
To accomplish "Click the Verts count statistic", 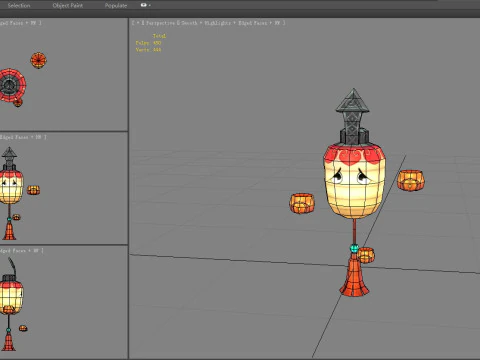I will coord(148,50).
